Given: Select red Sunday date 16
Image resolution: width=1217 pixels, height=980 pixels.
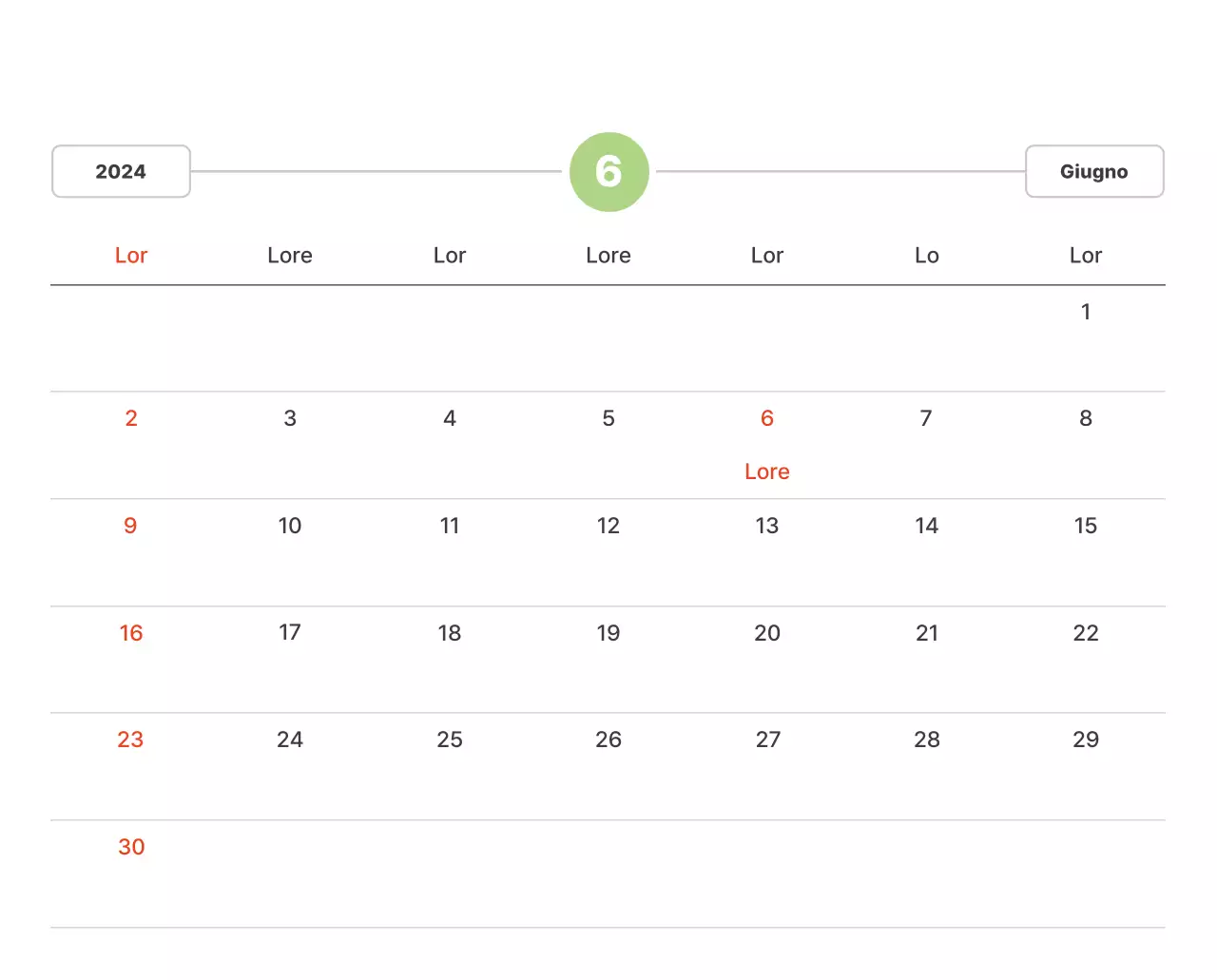Looking at the screenshot, I should 131,633.
